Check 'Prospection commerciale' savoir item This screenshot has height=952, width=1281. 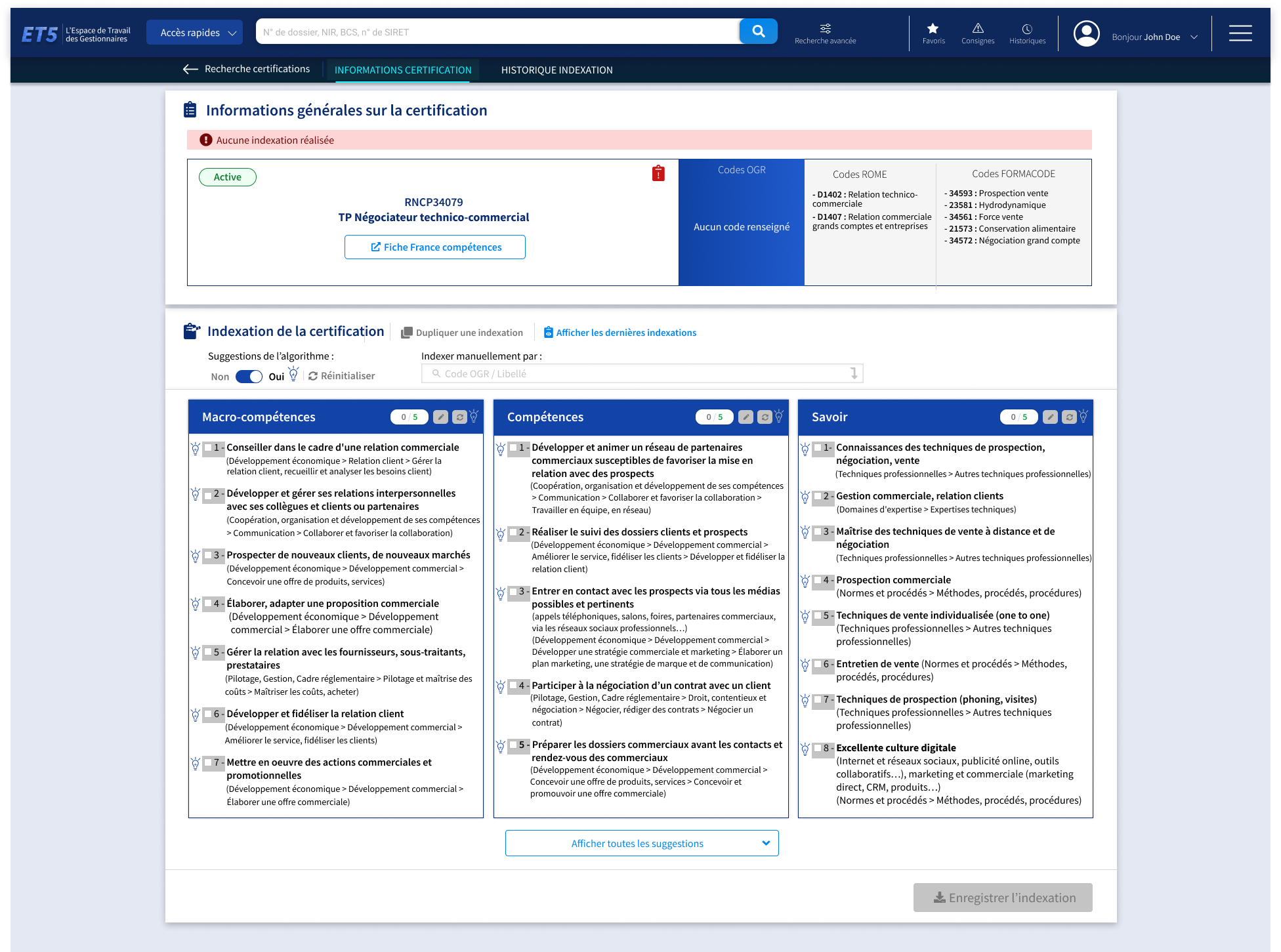[818, 580]
